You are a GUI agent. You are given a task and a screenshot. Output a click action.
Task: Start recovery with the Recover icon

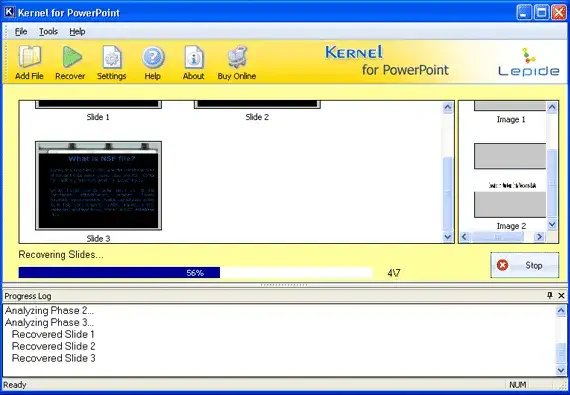(x=70, y=62)
